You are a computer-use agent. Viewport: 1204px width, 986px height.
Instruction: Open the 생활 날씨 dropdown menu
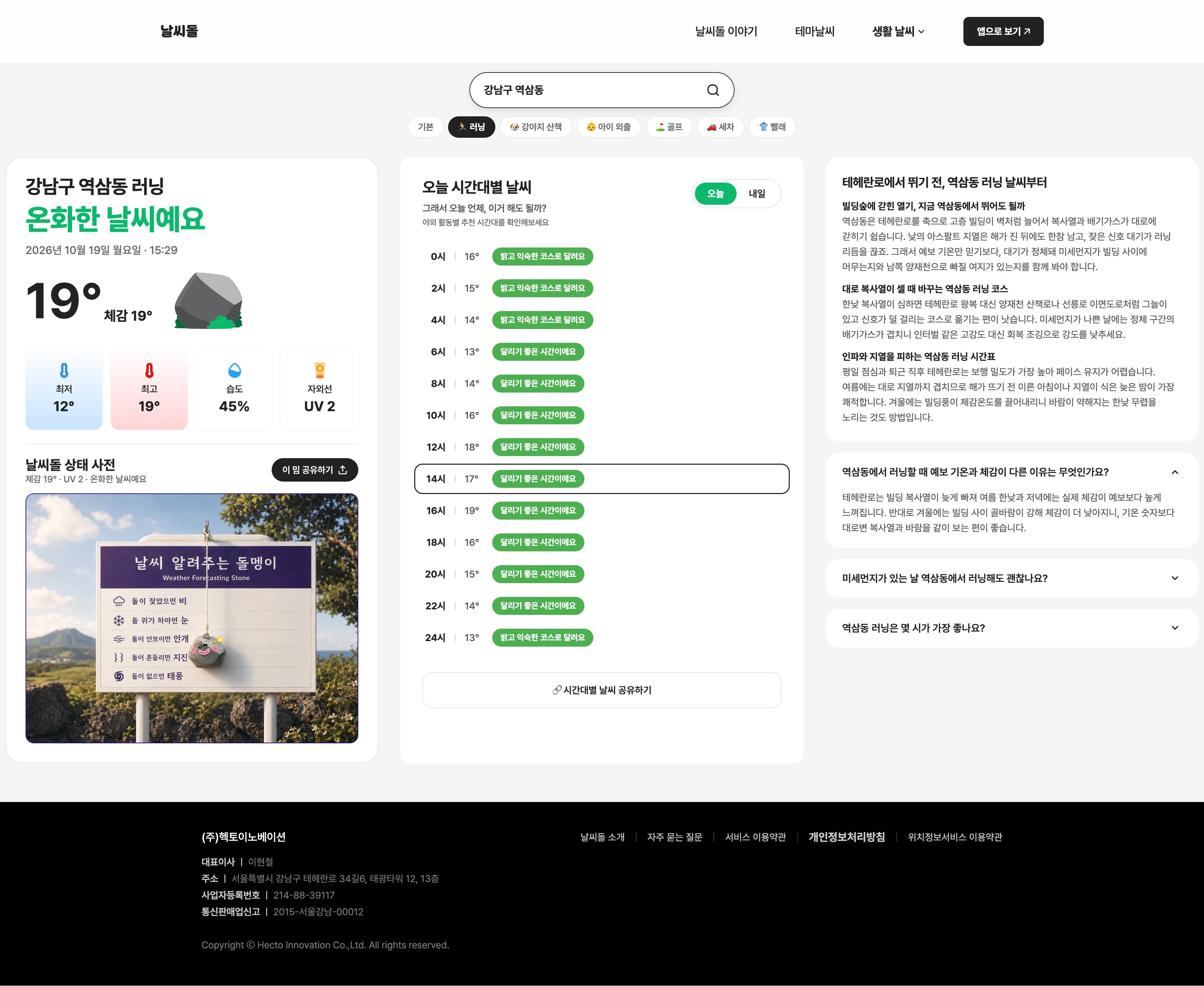tap(899, 31)
